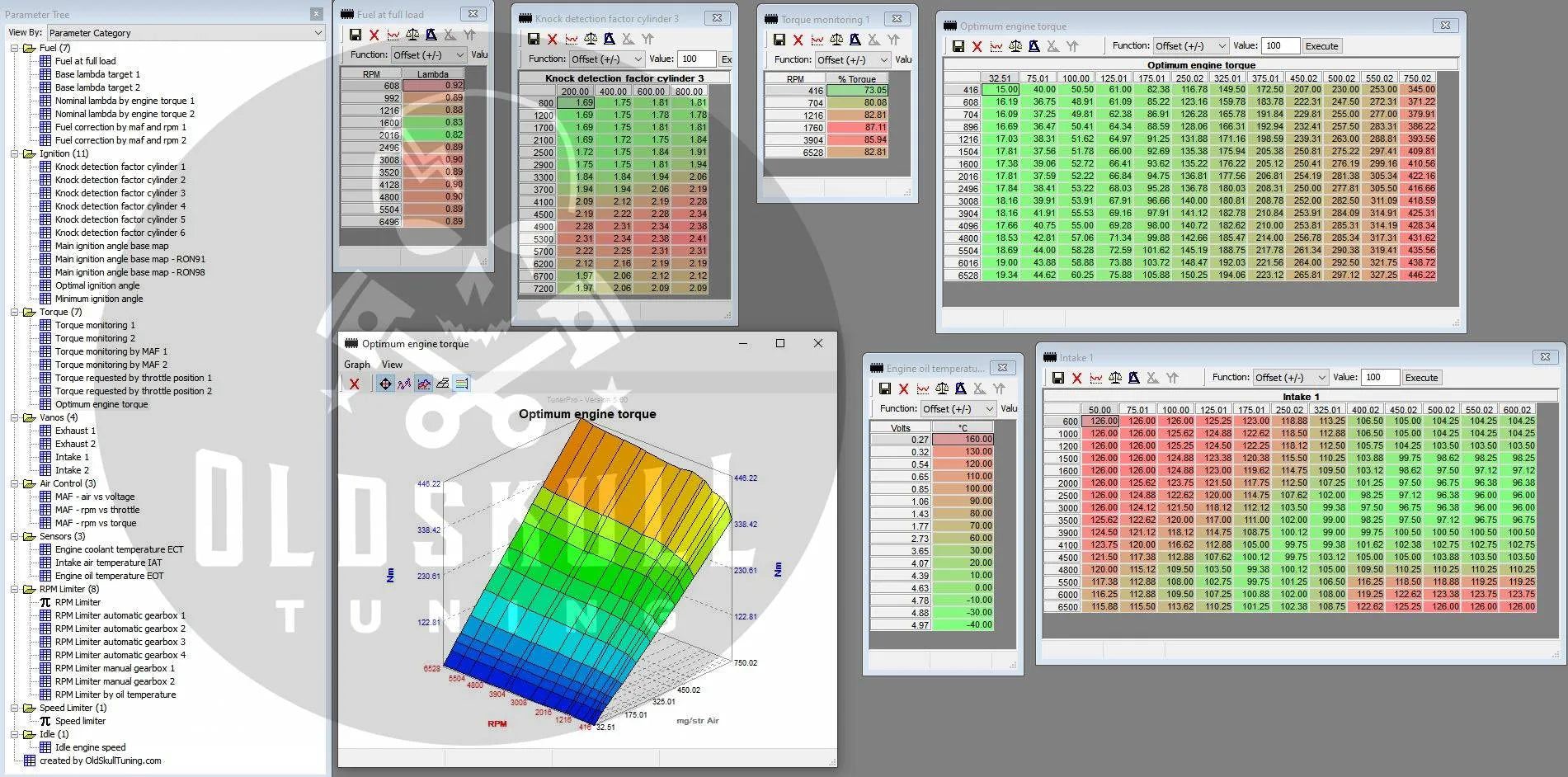Viewport: 1568px width, 777px height.
Task: Select Speed limiter in parameter tree
Action: [80, 721]
